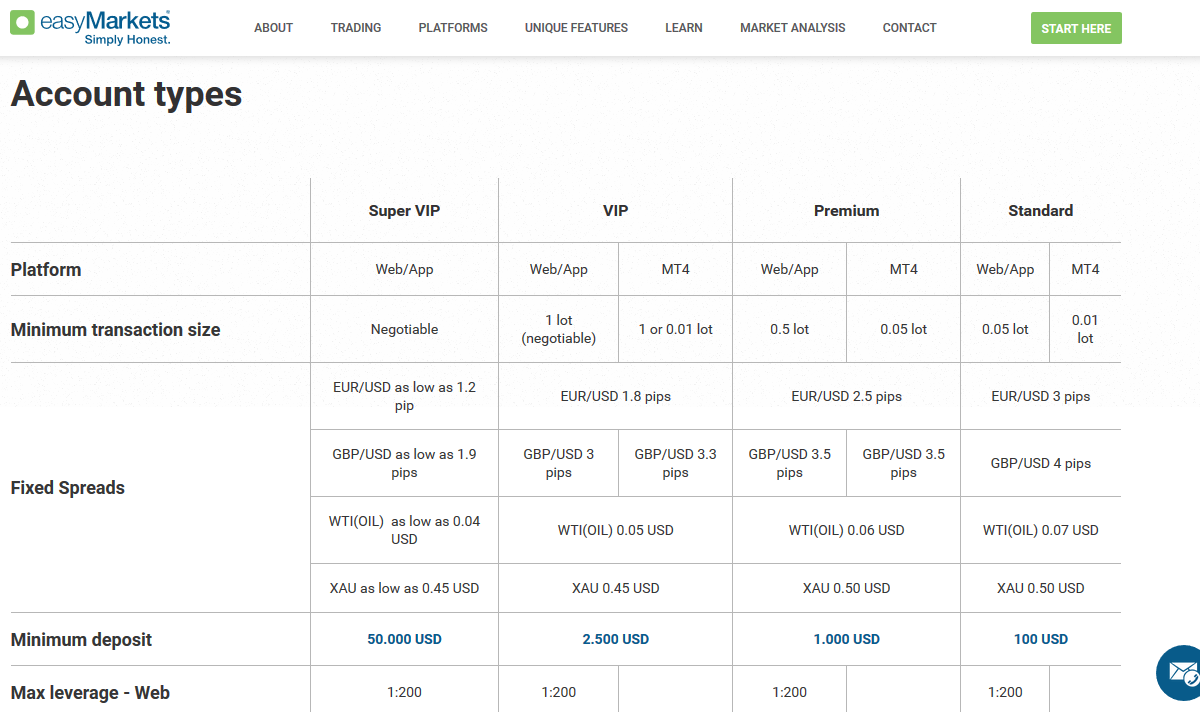This screenshot has width=1200, height=712.
Task: Click the Negotiable cell under Super VIP
Action: pos(404,329)
